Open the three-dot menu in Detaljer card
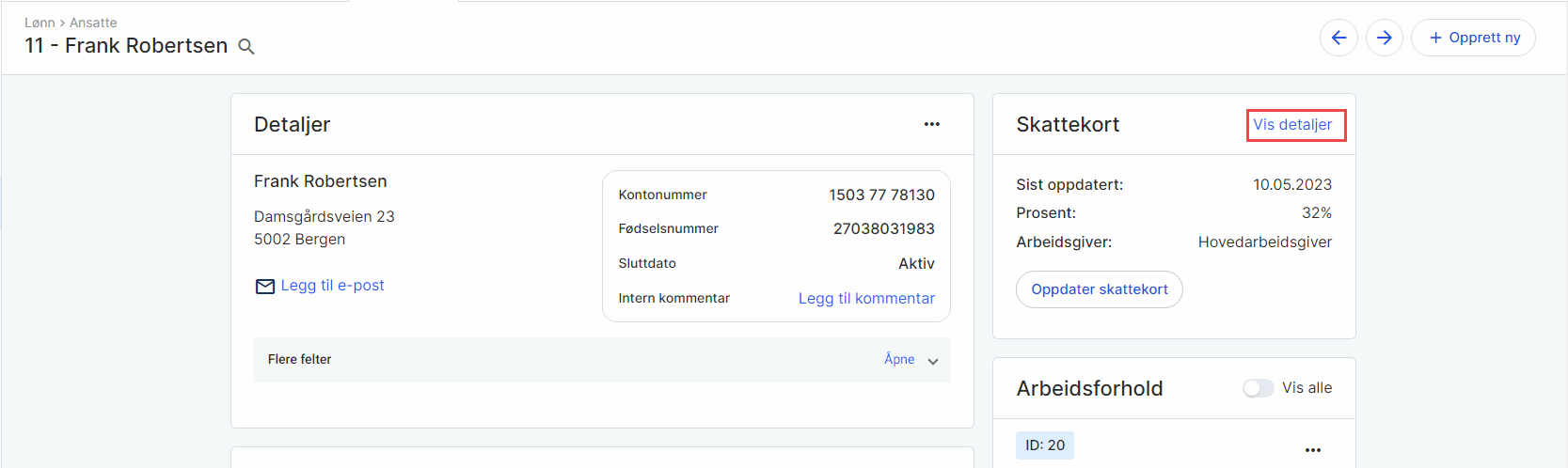Screen dimensions: 1568x468 pos(931,124)
